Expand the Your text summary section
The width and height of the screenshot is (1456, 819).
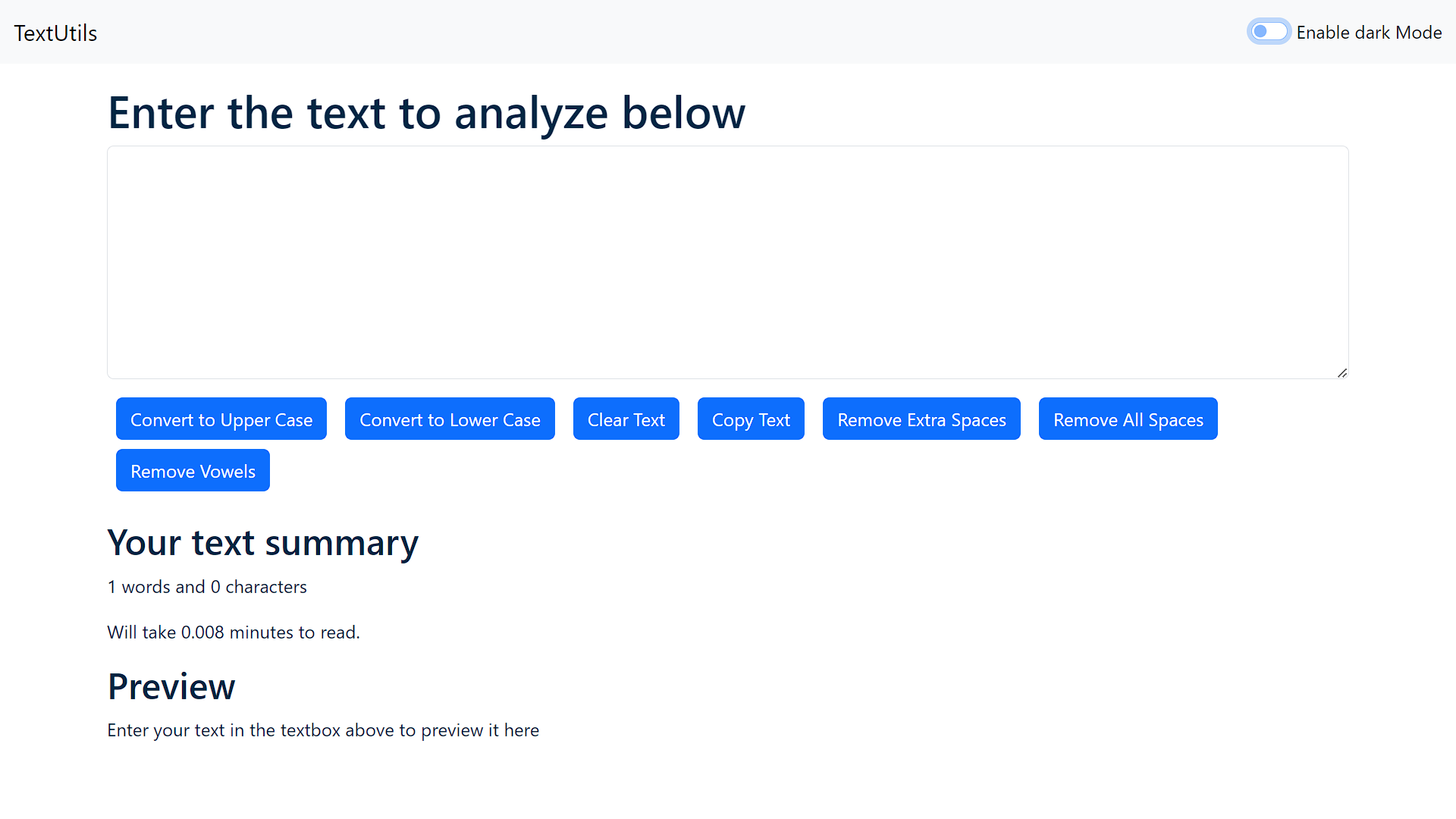(x=262, y=542)
